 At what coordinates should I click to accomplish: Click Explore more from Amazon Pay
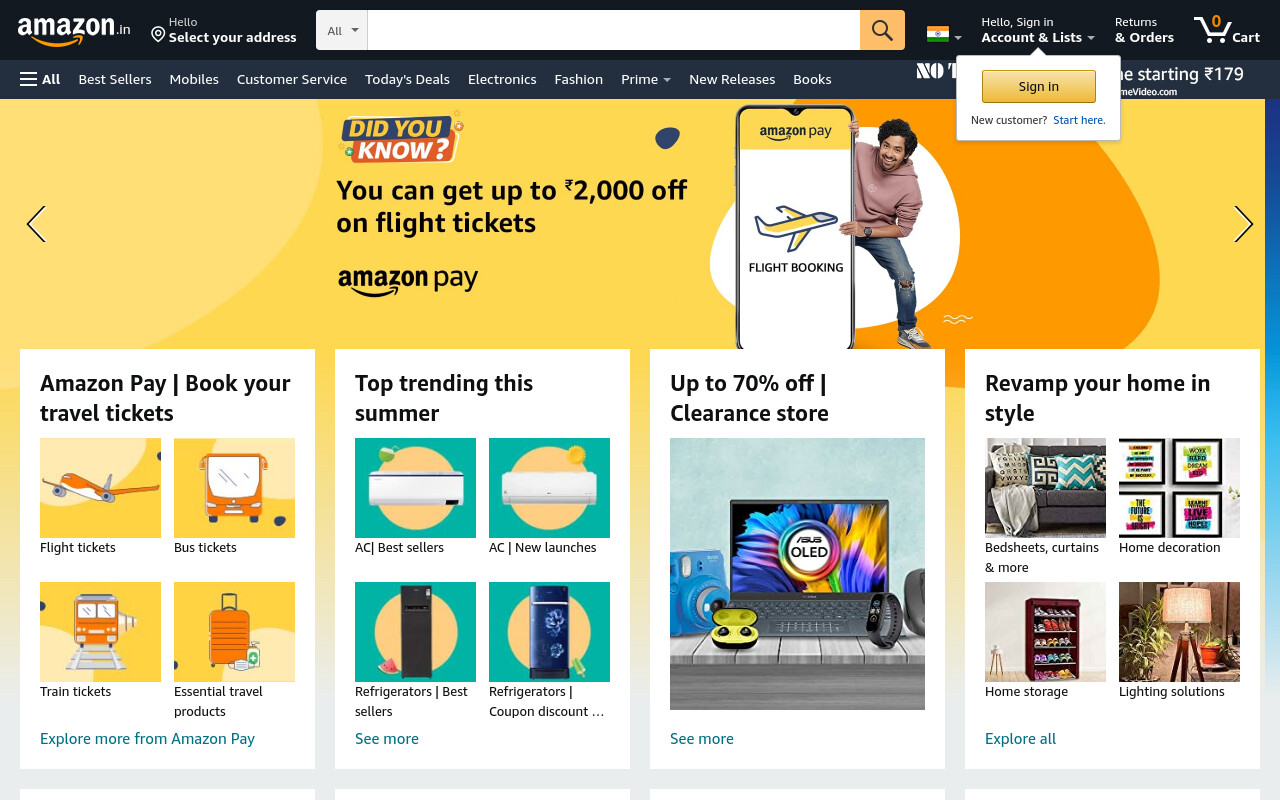coord(147,739)
